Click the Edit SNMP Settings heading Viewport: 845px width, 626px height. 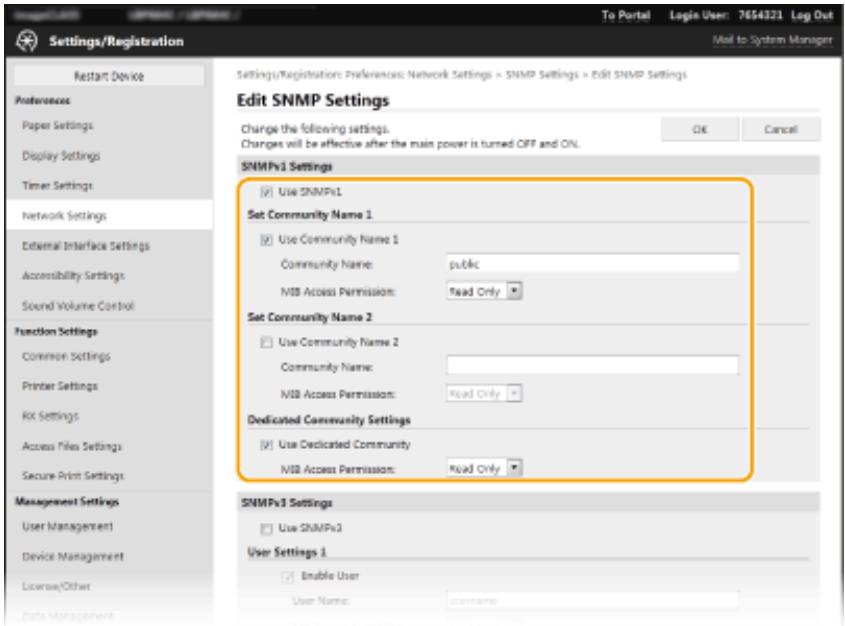pos(313,100)
